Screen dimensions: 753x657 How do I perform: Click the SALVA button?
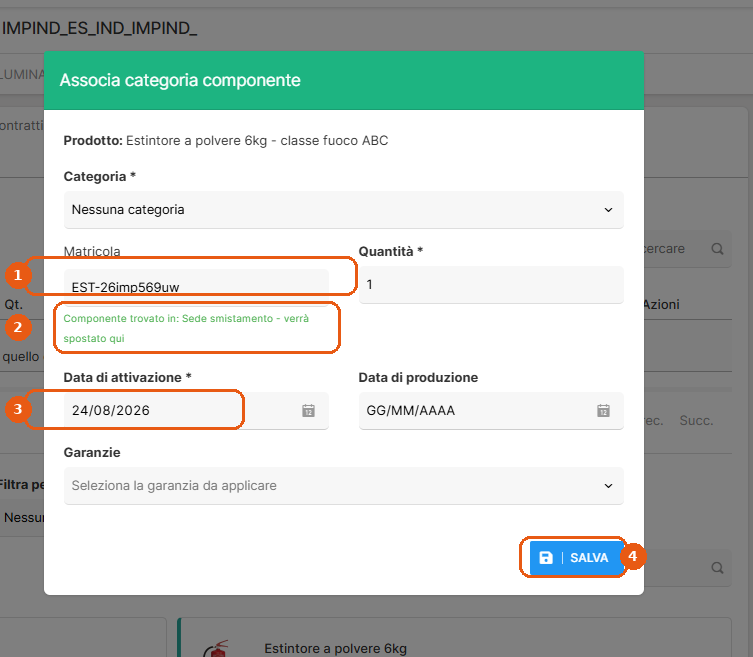[576, 558]
